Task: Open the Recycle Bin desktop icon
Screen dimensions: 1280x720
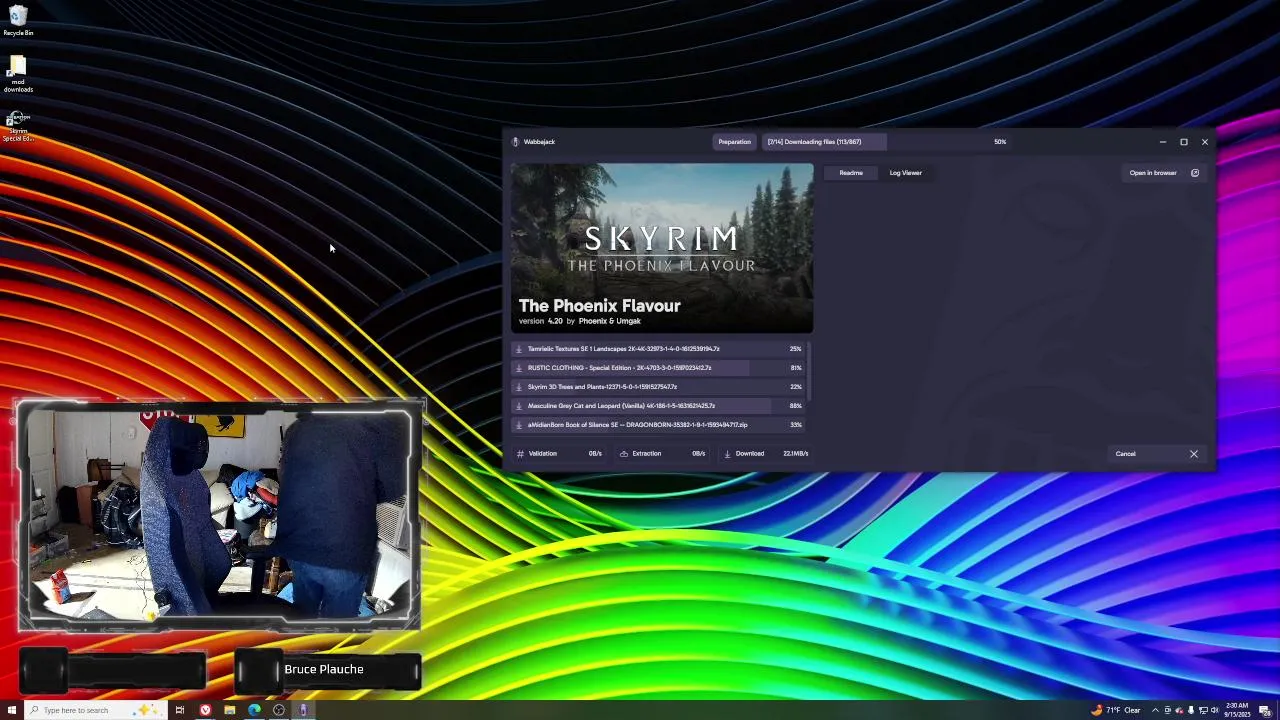Action: tap(18, 20)
